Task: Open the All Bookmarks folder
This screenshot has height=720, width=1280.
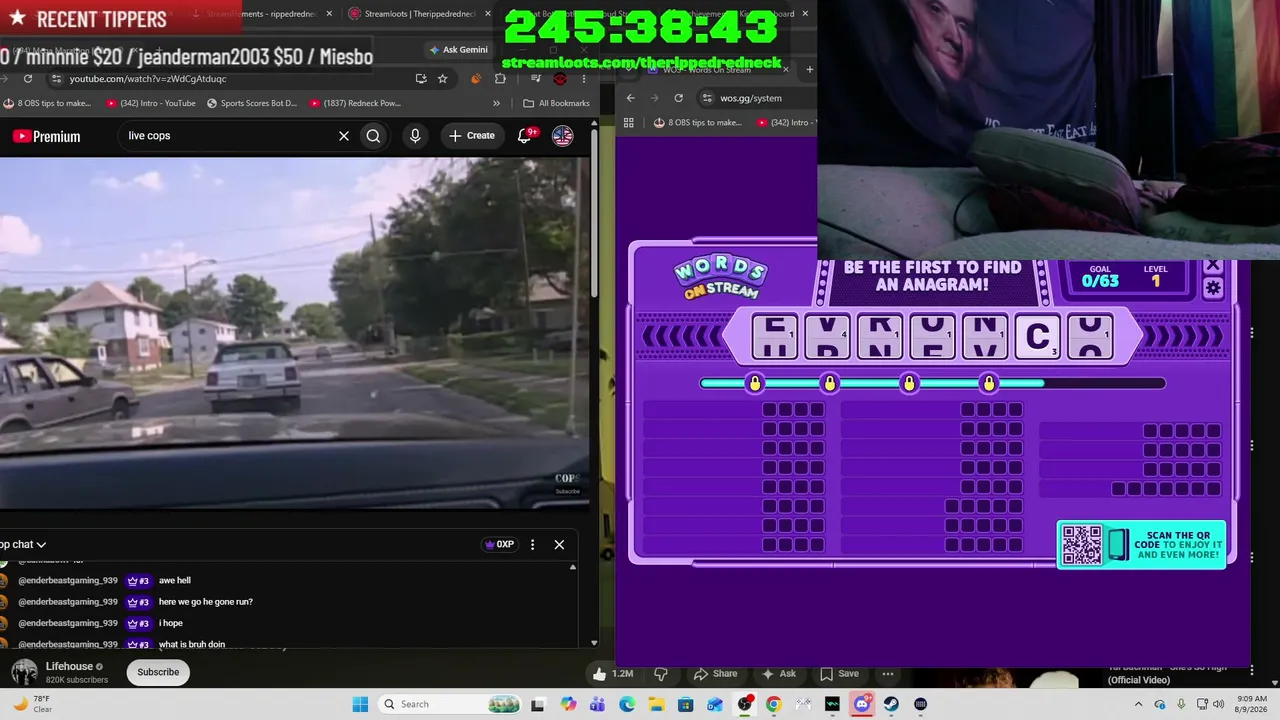Action: click(556, 103)
